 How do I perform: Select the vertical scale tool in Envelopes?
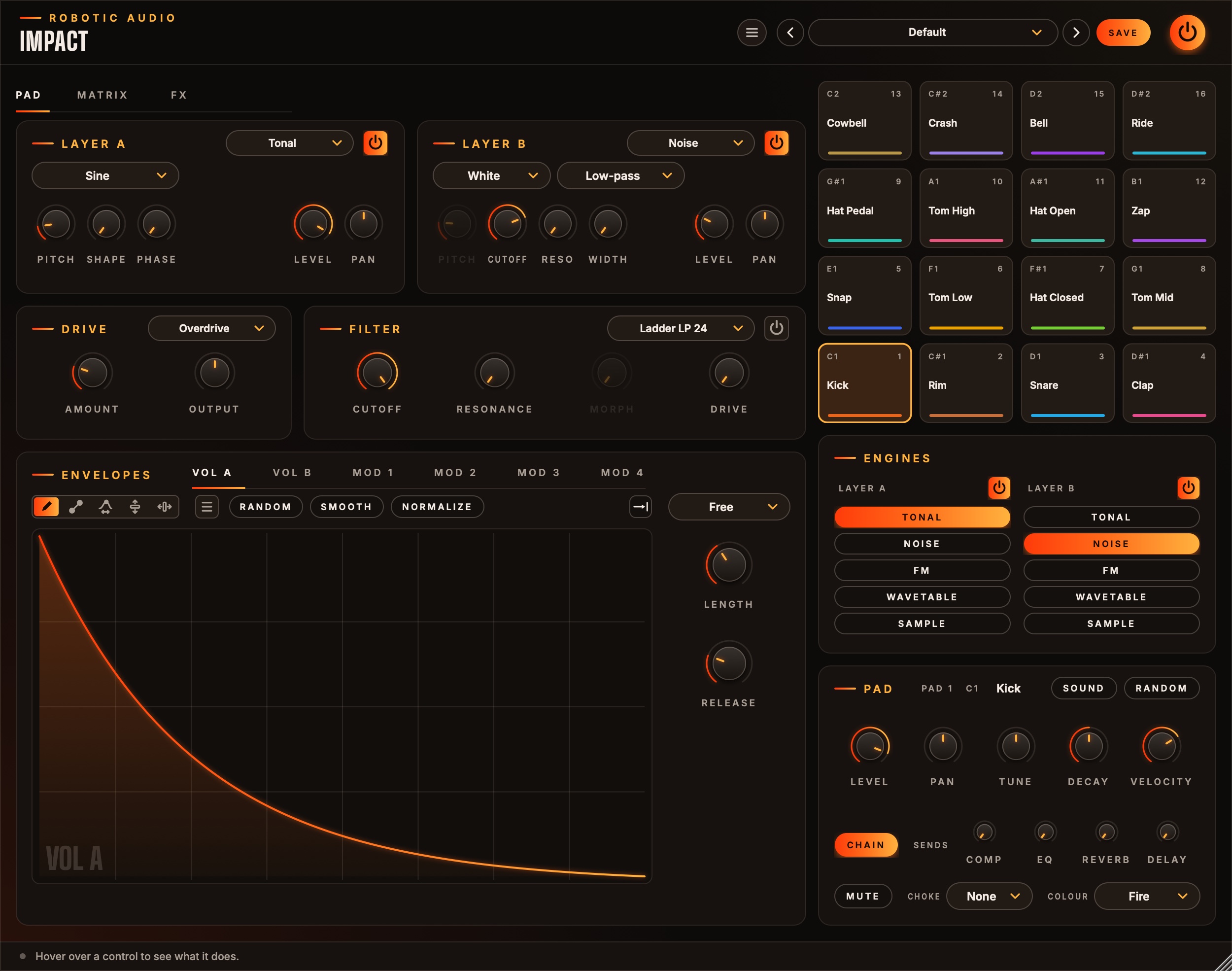(x=135, y=507)
